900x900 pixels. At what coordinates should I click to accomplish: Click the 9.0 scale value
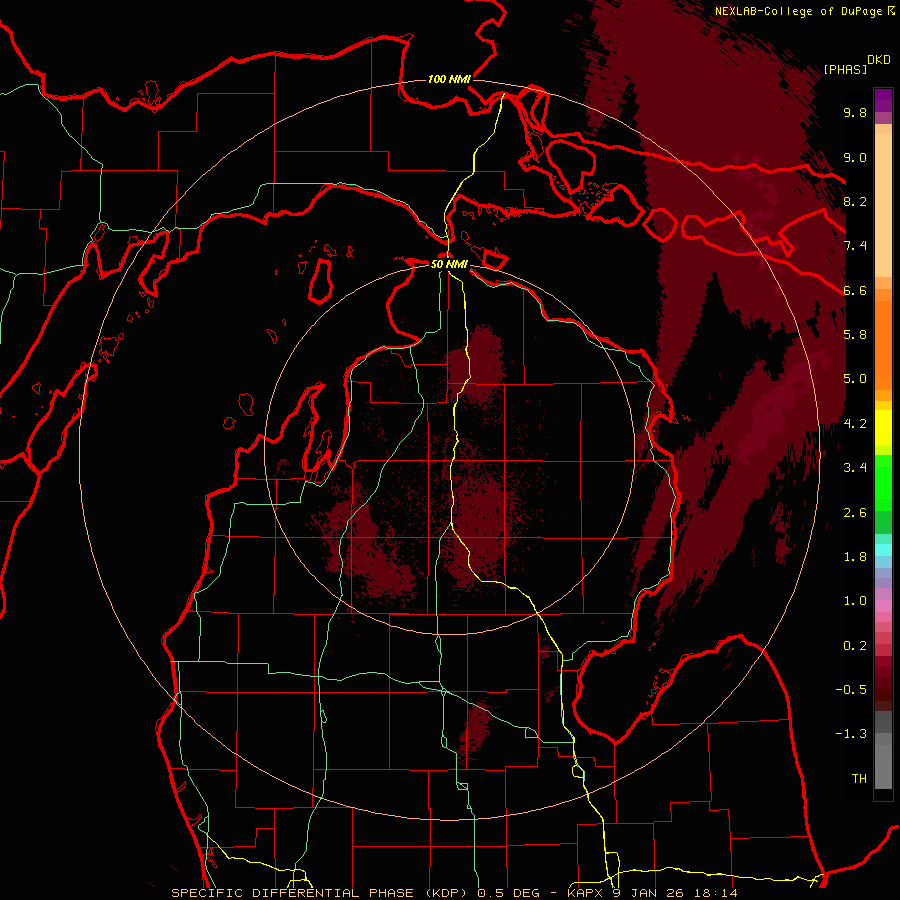tap(855, 157)
